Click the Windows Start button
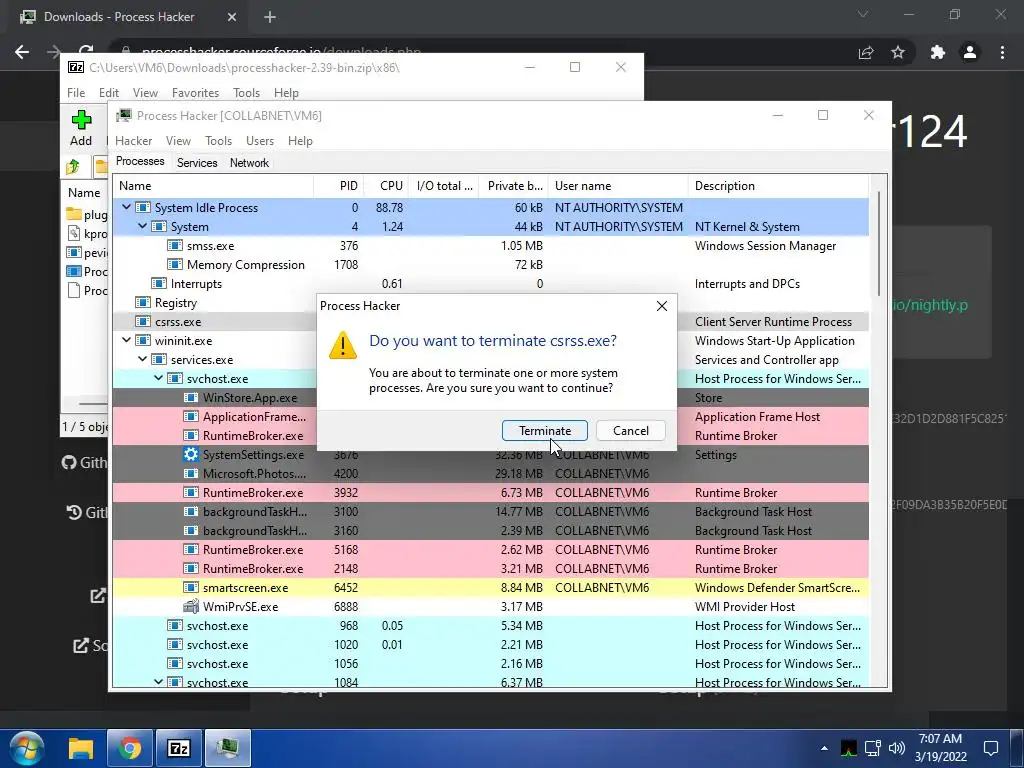This screenshot has width=1024, height=768. [x=26, y=748]
